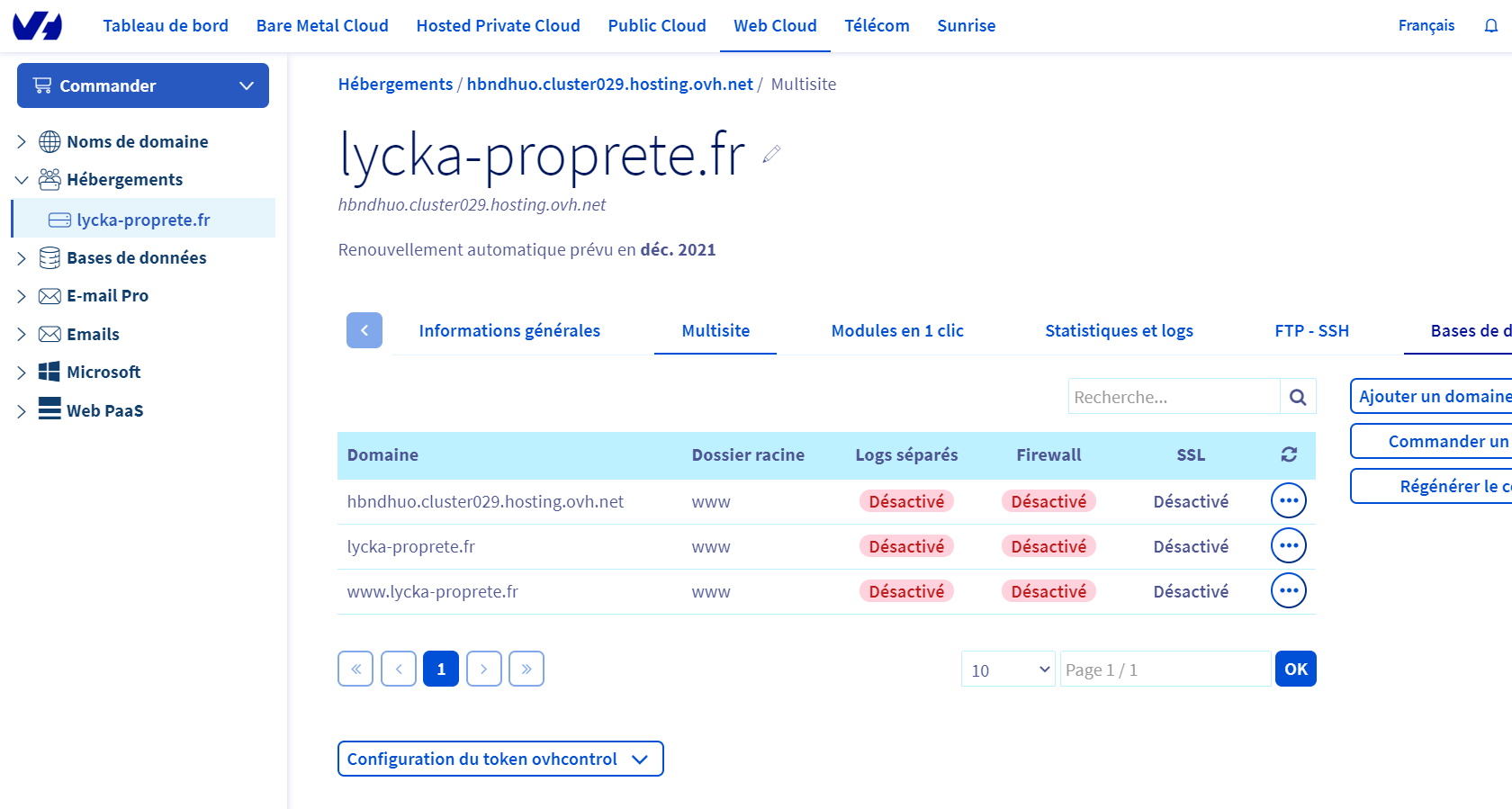Click the OVH logo icon

click(x=37, y=26)
